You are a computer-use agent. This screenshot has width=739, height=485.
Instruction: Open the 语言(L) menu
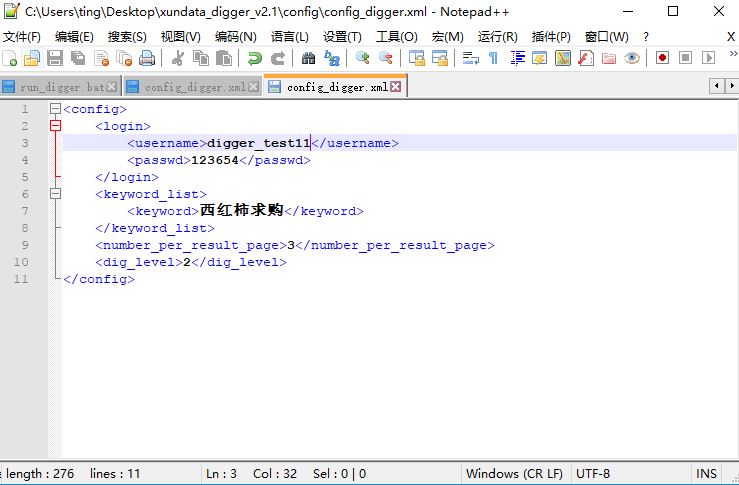tap(290, 37)
